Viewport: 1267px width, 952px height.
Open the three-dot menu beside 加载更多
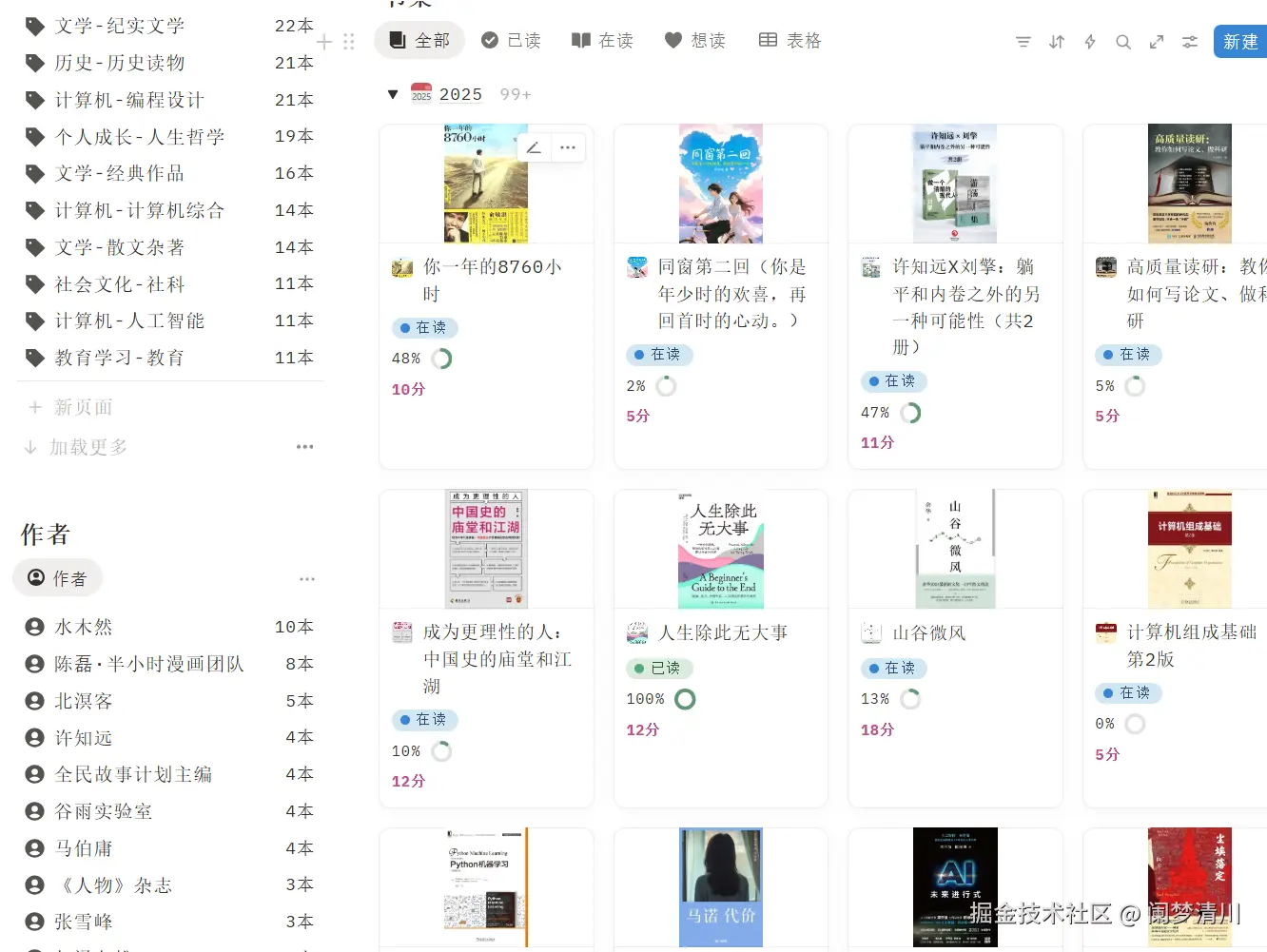click(x=304, y=447)
